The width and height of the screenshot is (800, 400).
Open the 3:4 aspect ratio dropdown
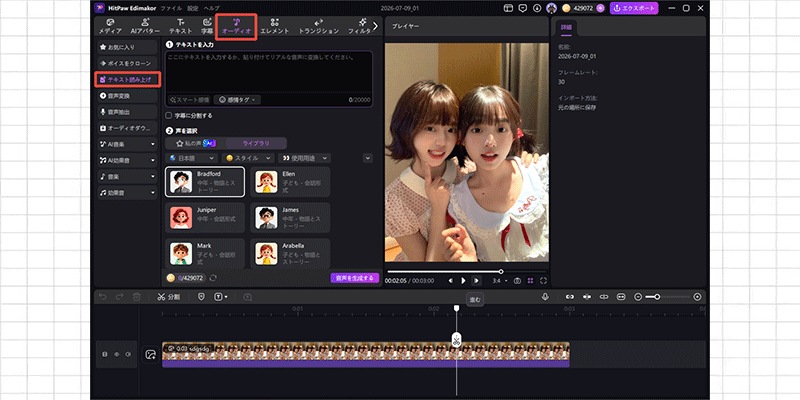(499, 281)
